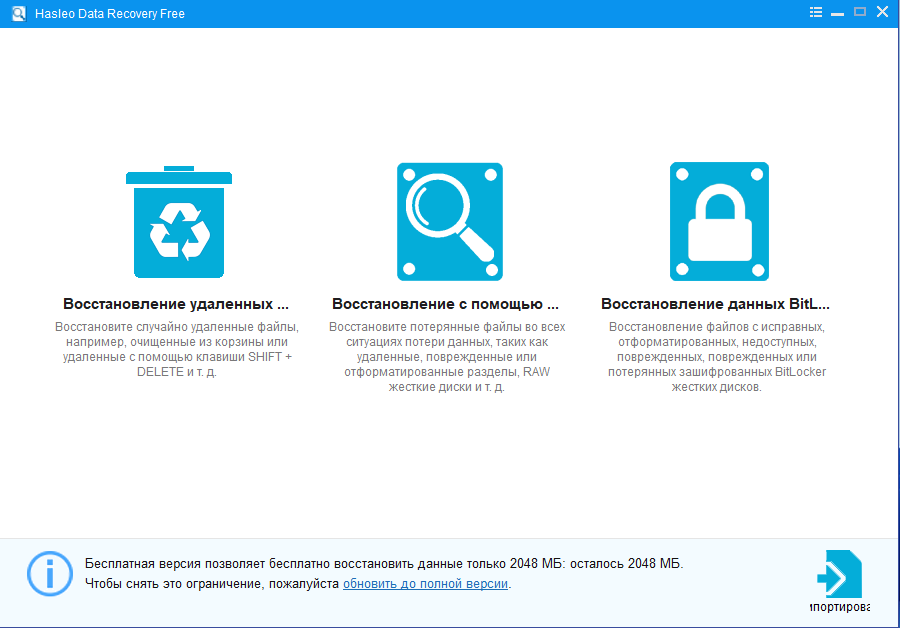Click the description mentioning зашифрованных BitLocker
Image resolution: width=900 pixels, height=628 pixels.
pos(717,356)
